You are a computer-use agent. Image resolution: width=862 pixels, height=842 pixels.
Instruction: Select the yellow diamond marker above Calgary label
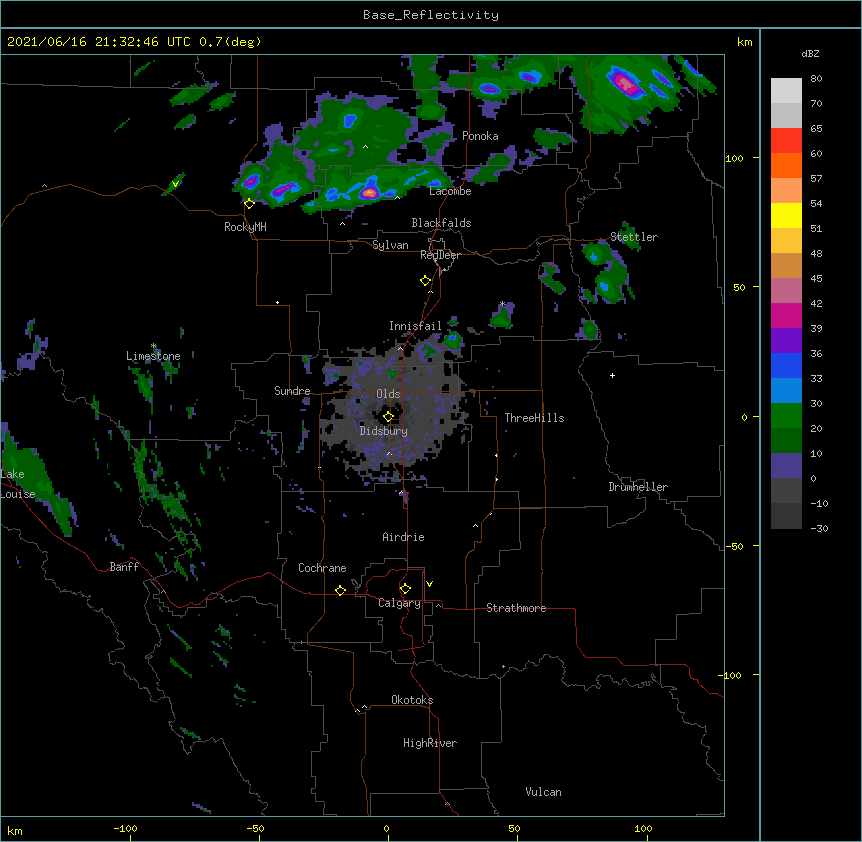pos(405,589)
